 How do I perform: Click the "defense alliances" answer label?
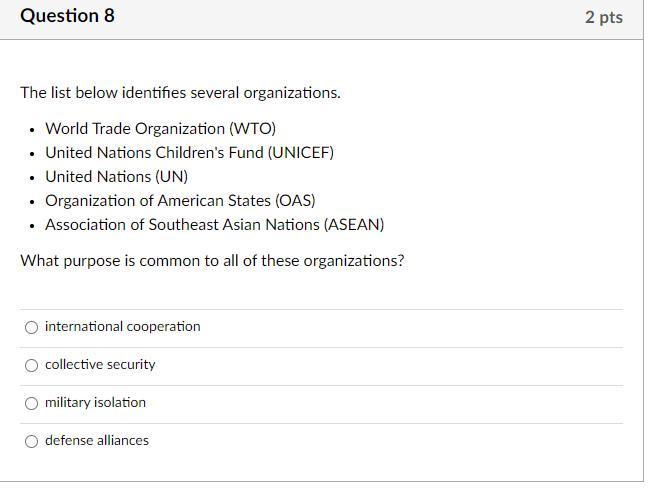97,441
